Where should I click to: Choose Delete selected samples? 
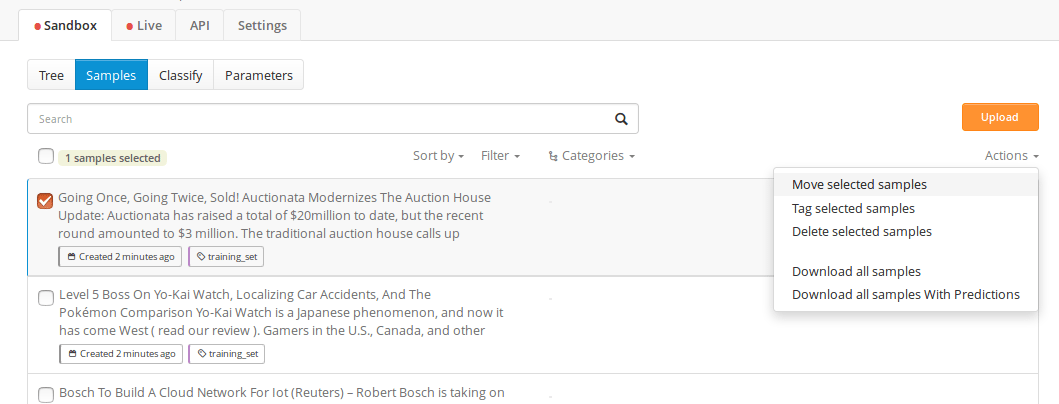click(x=861, y=232)
